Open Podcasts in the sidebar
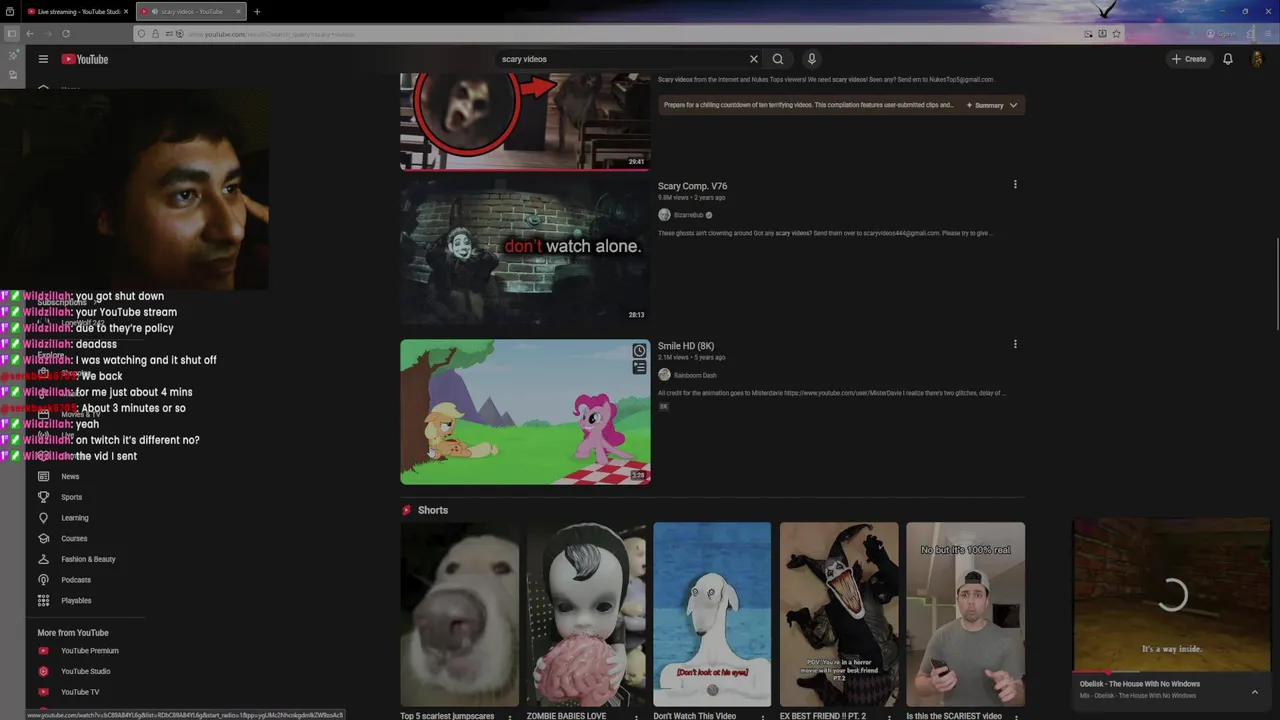Screen dimensions: 1280x720 (76, 580)
